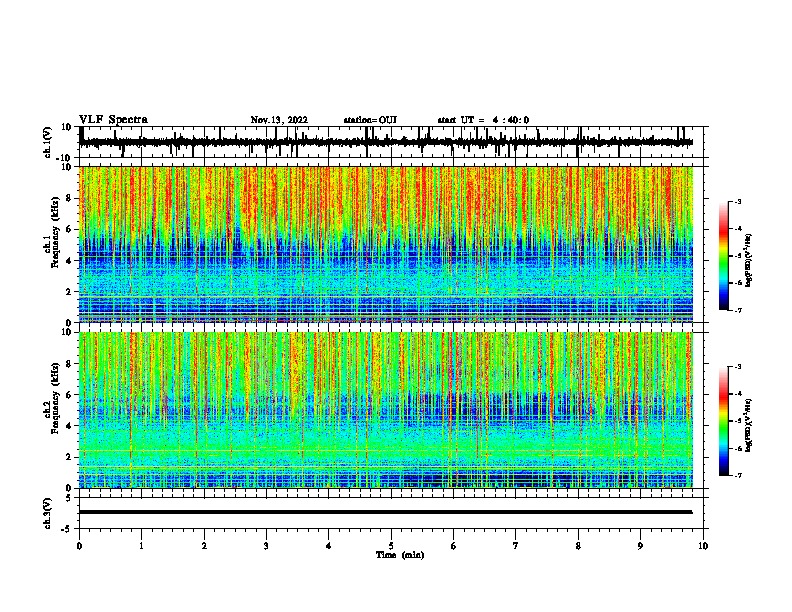Click the ch.2 spectrogram colorbar
792x612 pixels.
click(x=724, y=421)
